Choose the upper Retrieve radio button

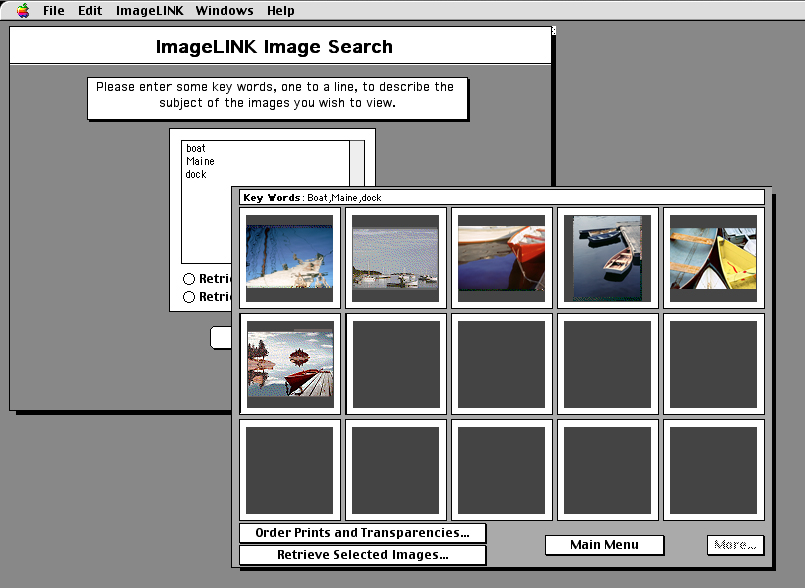coord(189,279)
